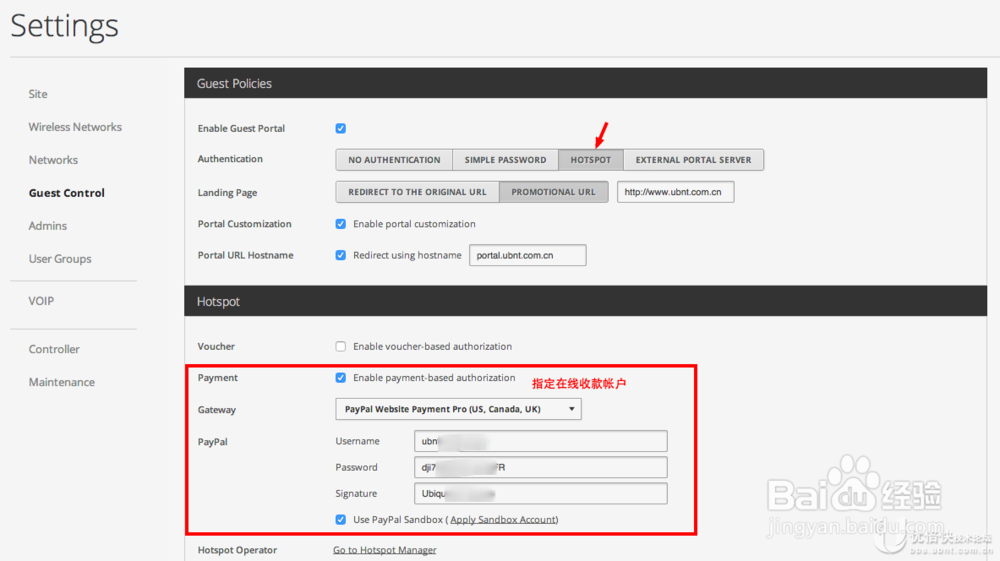Click the portal hostname input field

(527, 255)
